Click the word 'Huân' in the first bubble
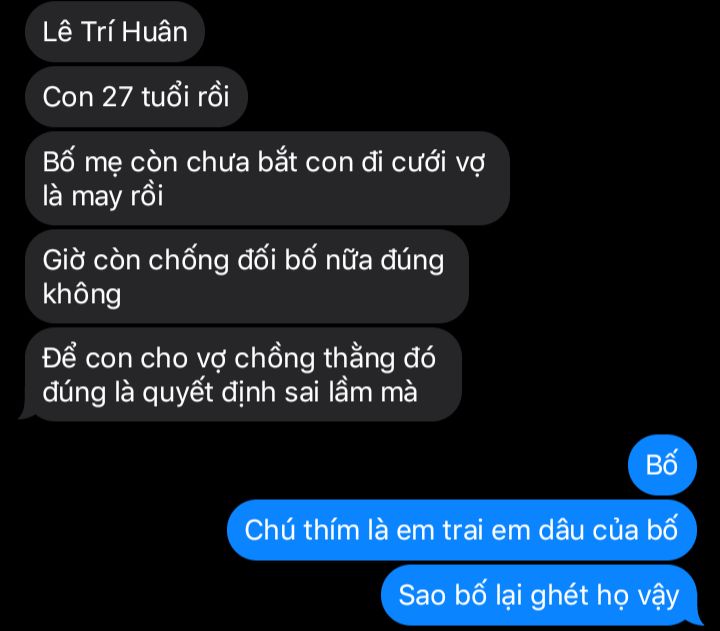Viewport: 720px width, 631px height. [x=155, y=32]
